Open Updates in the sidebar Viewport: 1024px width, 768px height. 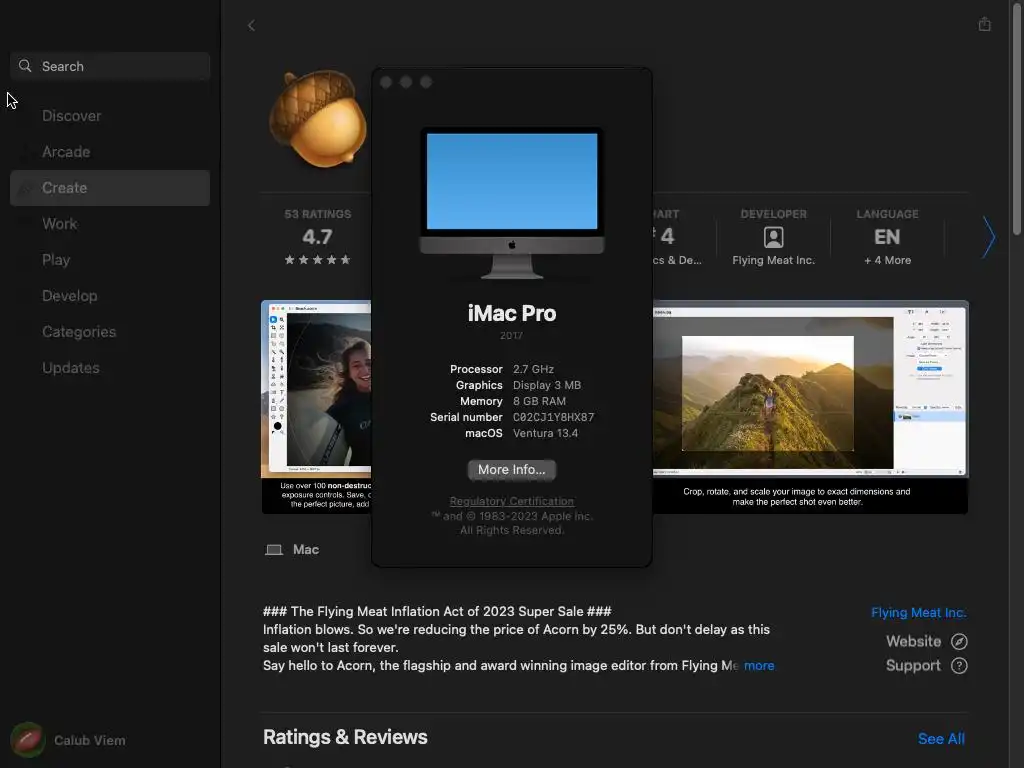71,368
